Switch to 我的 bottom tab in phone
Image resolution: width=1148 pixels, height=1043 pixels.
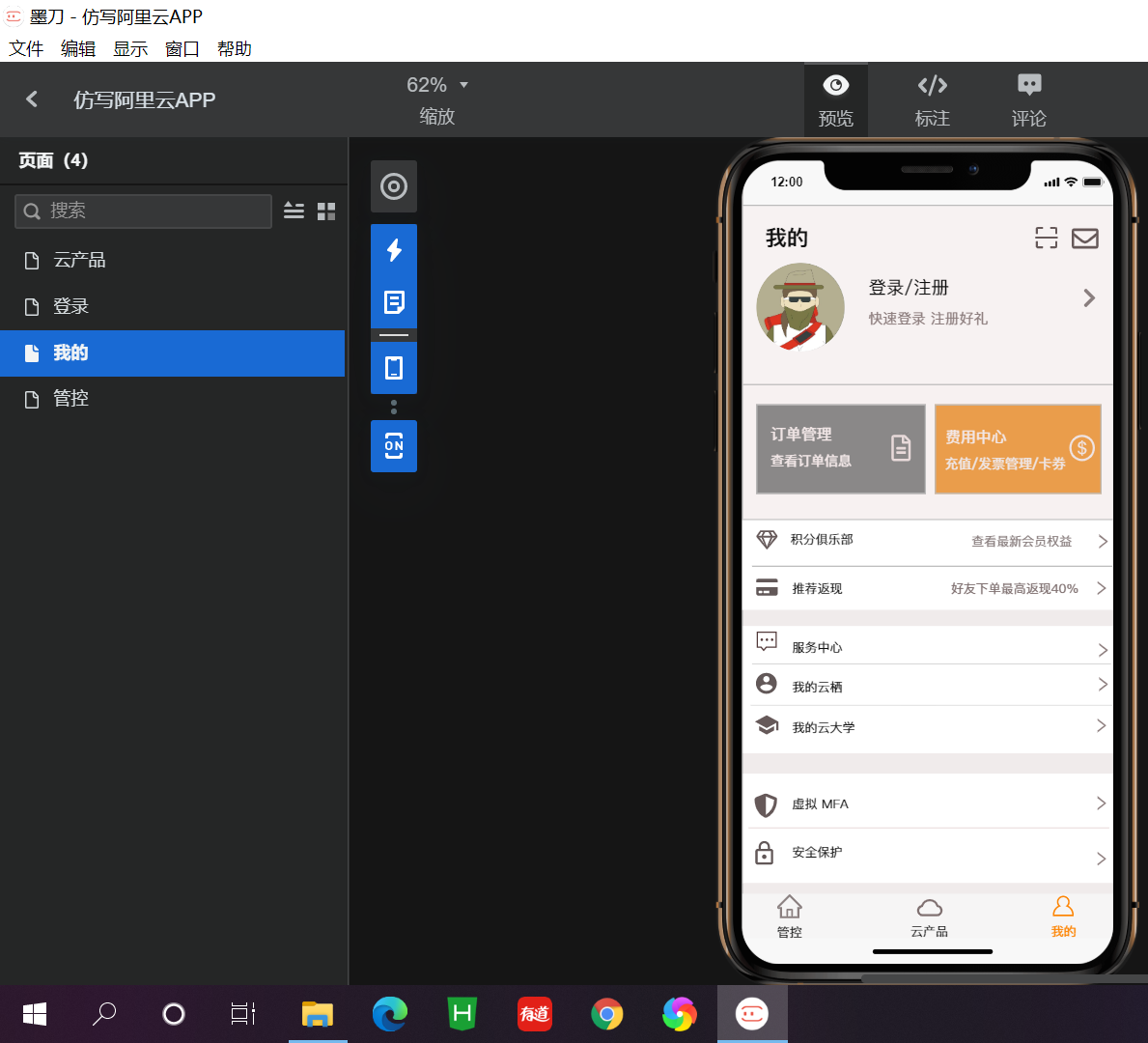click(x=1063, y=916)
